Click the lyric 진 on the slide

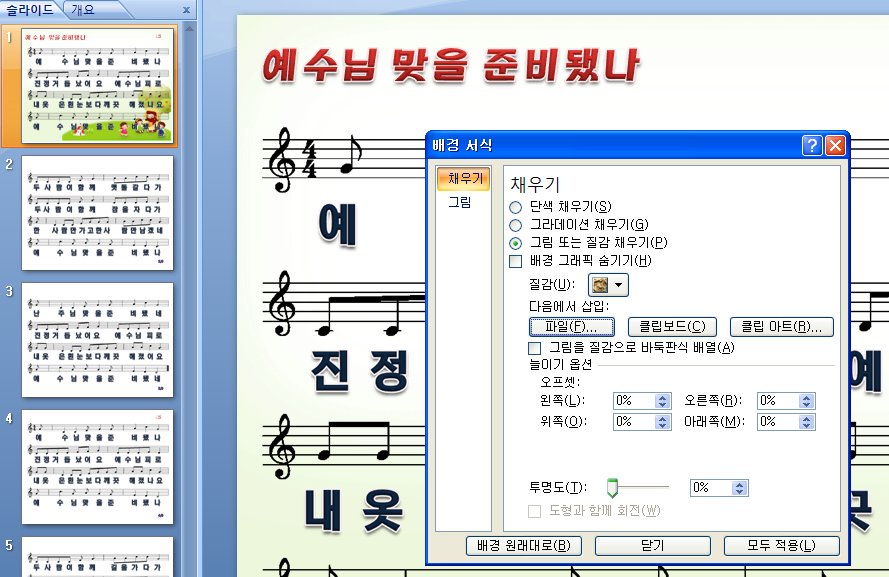click(x=330, y=371)
